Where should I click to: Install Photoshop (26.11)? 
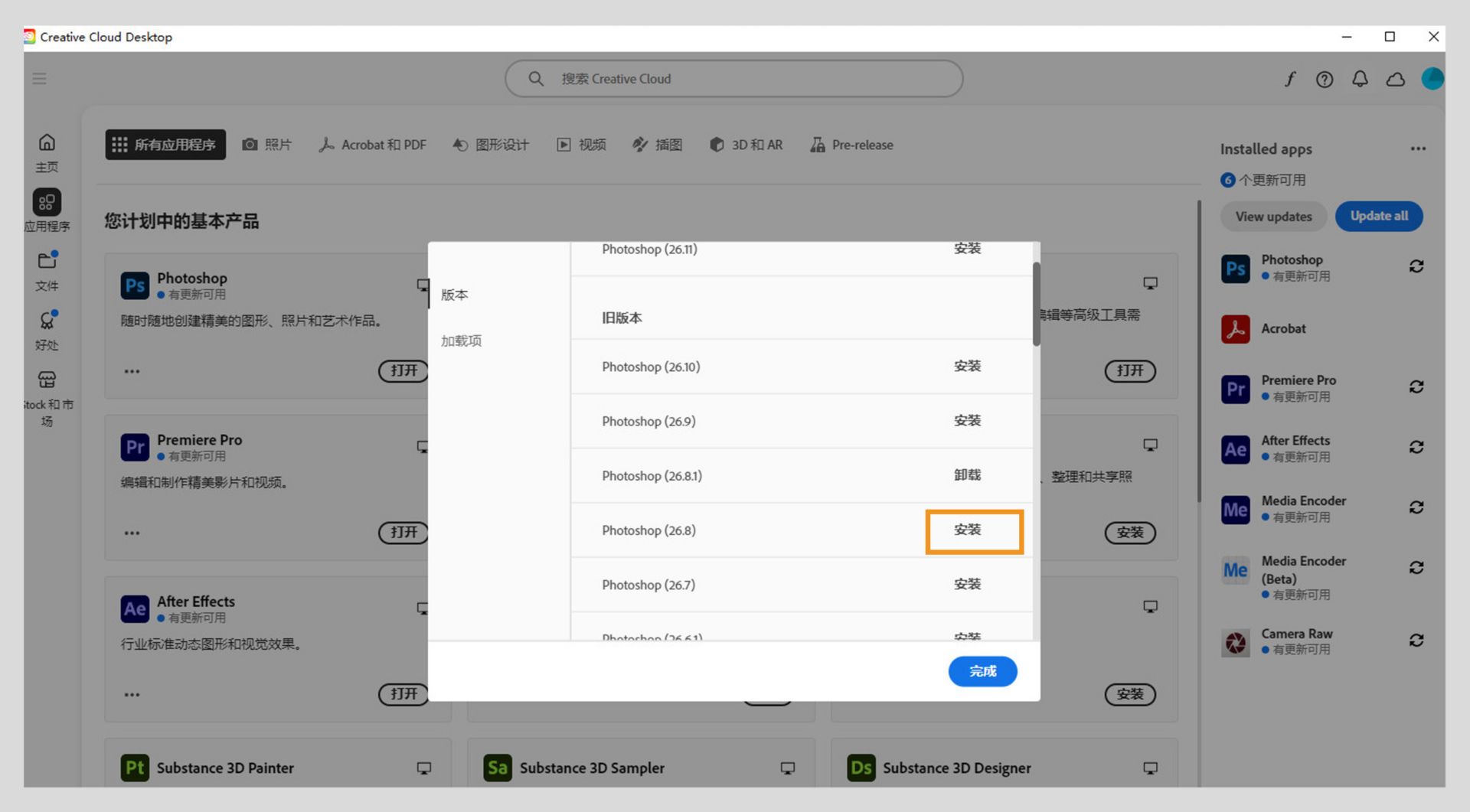click(968, 248)
